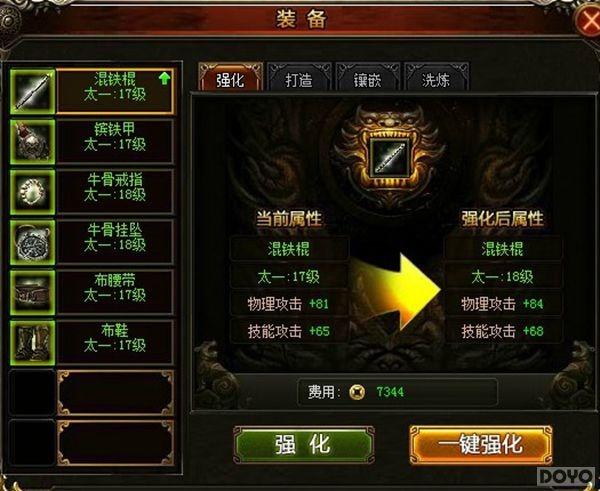Select the 布鞋 shoes icon
600x491 pixels.
33,343
